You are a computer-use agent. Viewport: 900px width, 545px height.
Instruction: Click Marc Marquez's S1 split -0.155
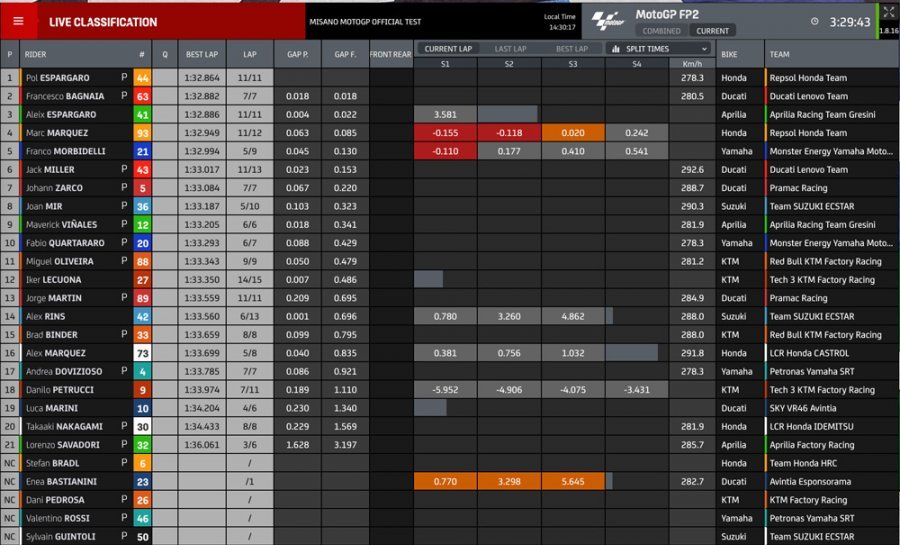[445, 133]
